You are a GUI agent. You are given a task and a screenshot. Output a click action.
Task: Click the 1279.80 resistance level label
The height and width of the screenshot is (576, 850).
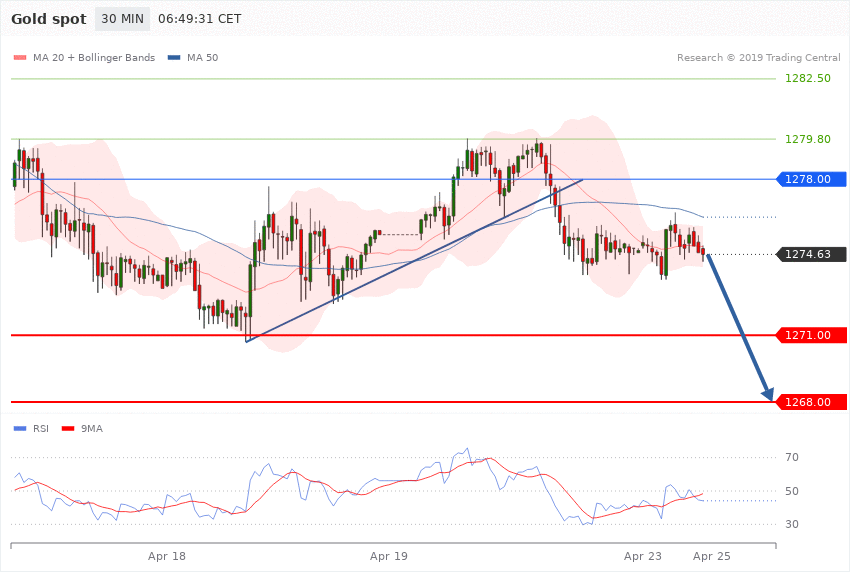point(808,139)
